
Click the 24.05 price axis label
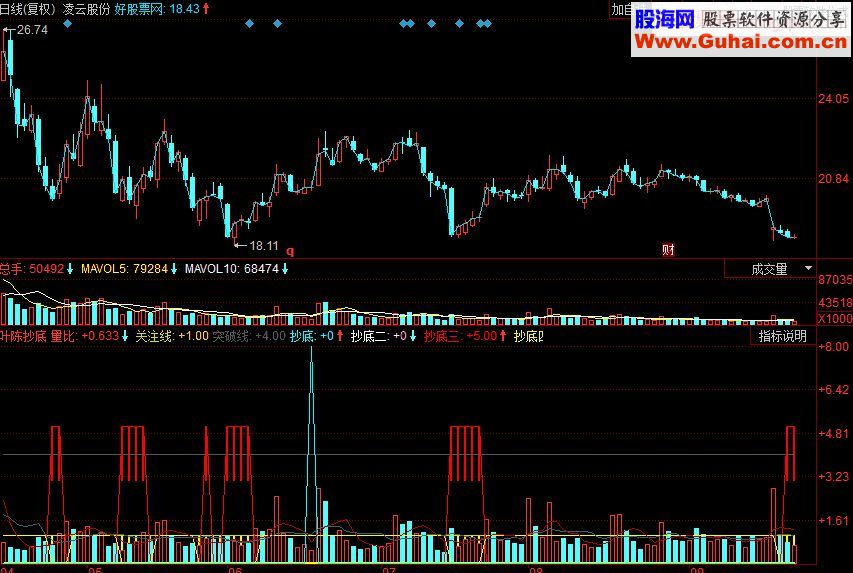pos(833,99)
